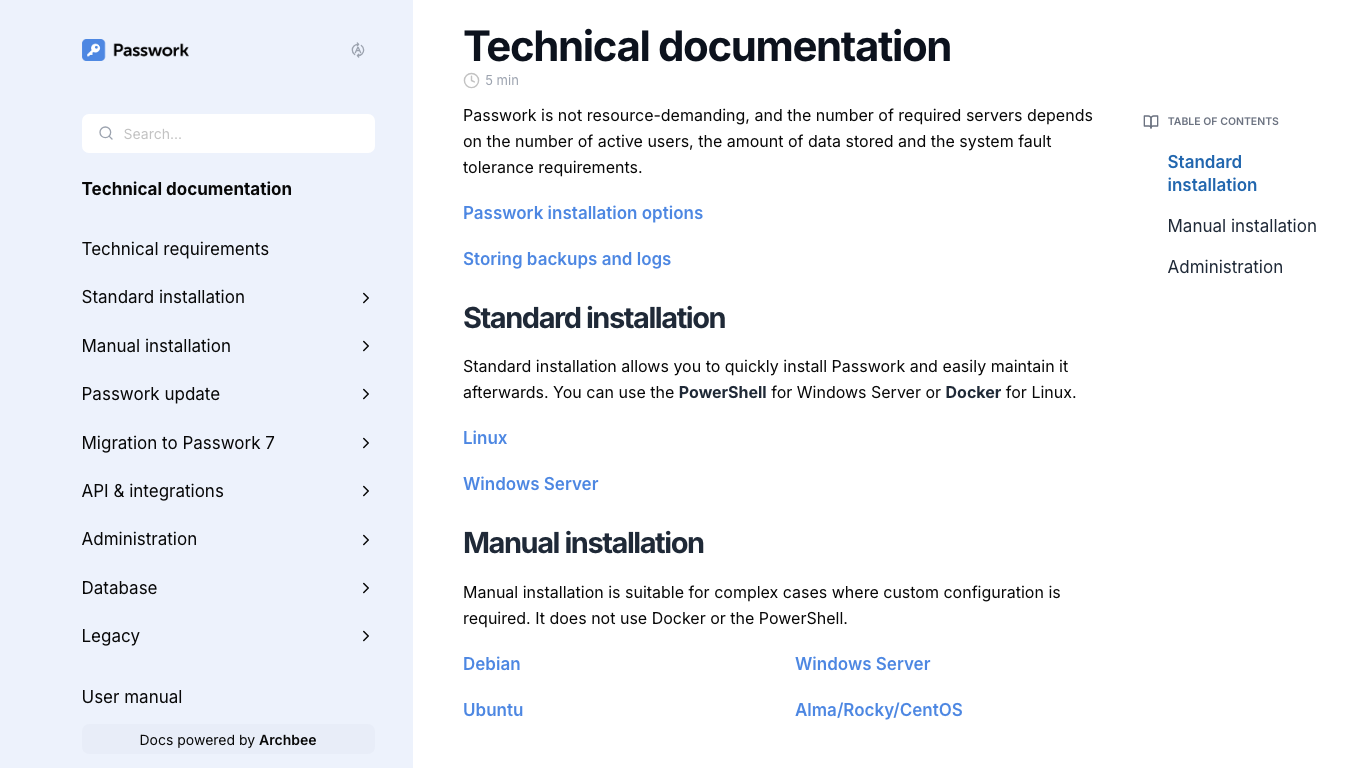Open the Passwork installation options link
Image resolution: width=1366 pixels, height=768 pixels.
(x=583, y=213)
